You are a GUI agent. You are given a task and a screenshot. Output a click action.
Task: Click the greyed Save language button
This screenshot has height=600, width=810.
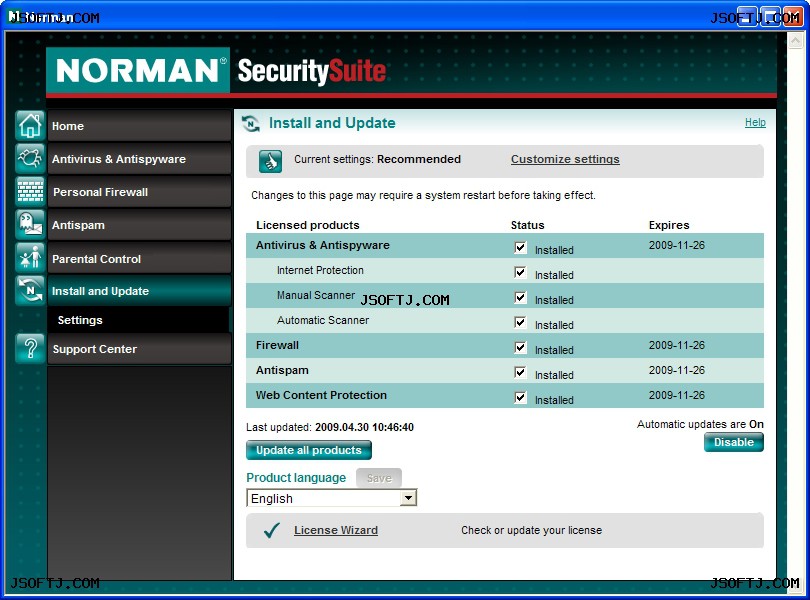point(379,478)
